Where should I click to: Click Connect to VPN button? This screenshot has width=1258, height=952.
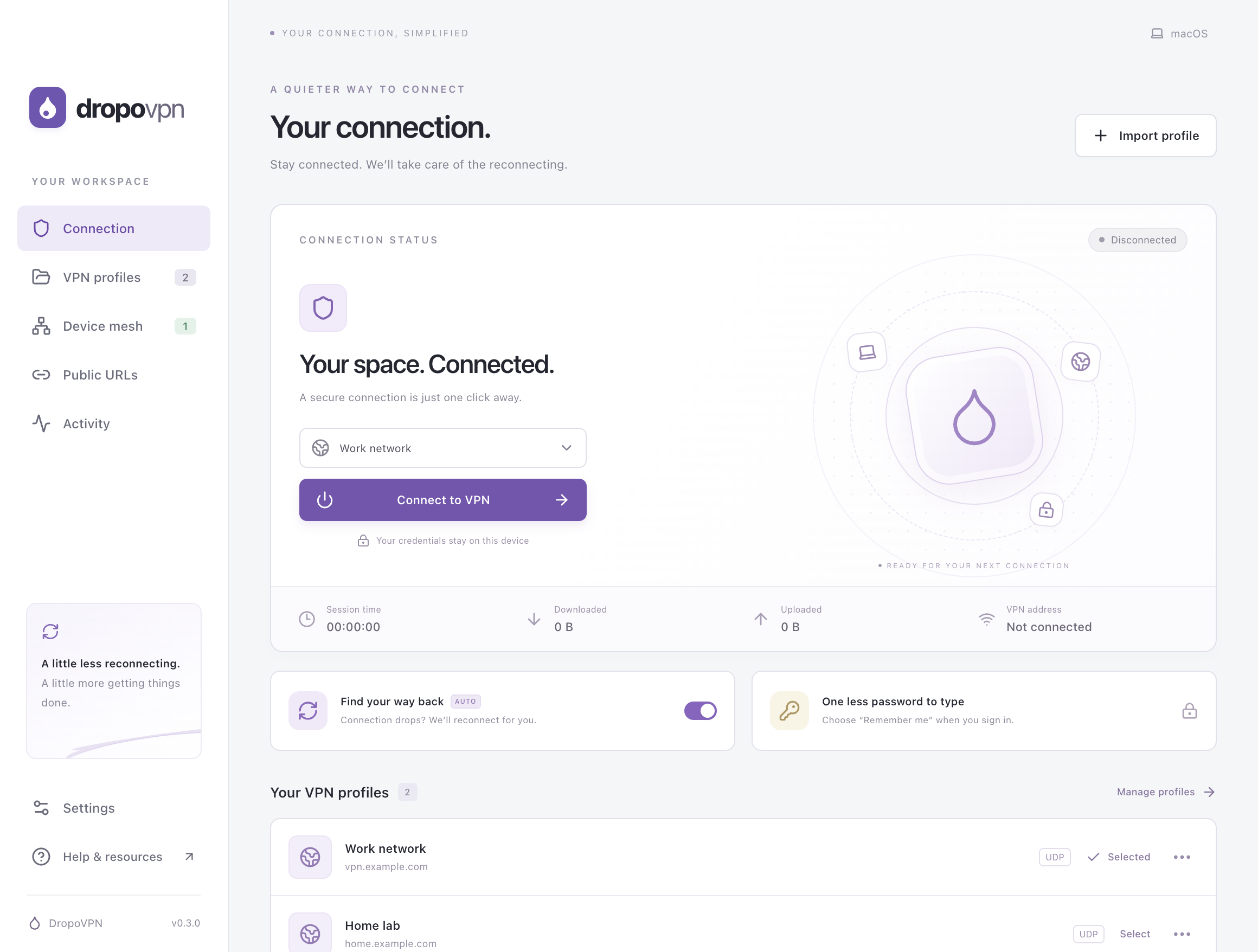tap(442, 500)
